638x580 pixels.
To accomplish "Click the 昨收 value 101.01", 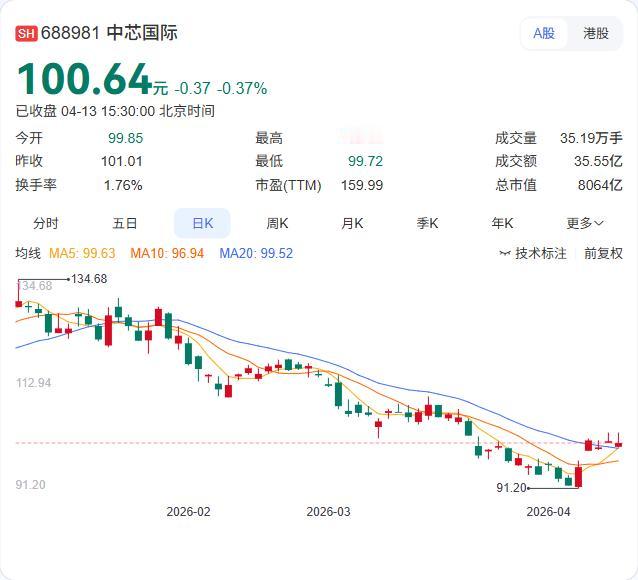I will (x=122, y=161).
